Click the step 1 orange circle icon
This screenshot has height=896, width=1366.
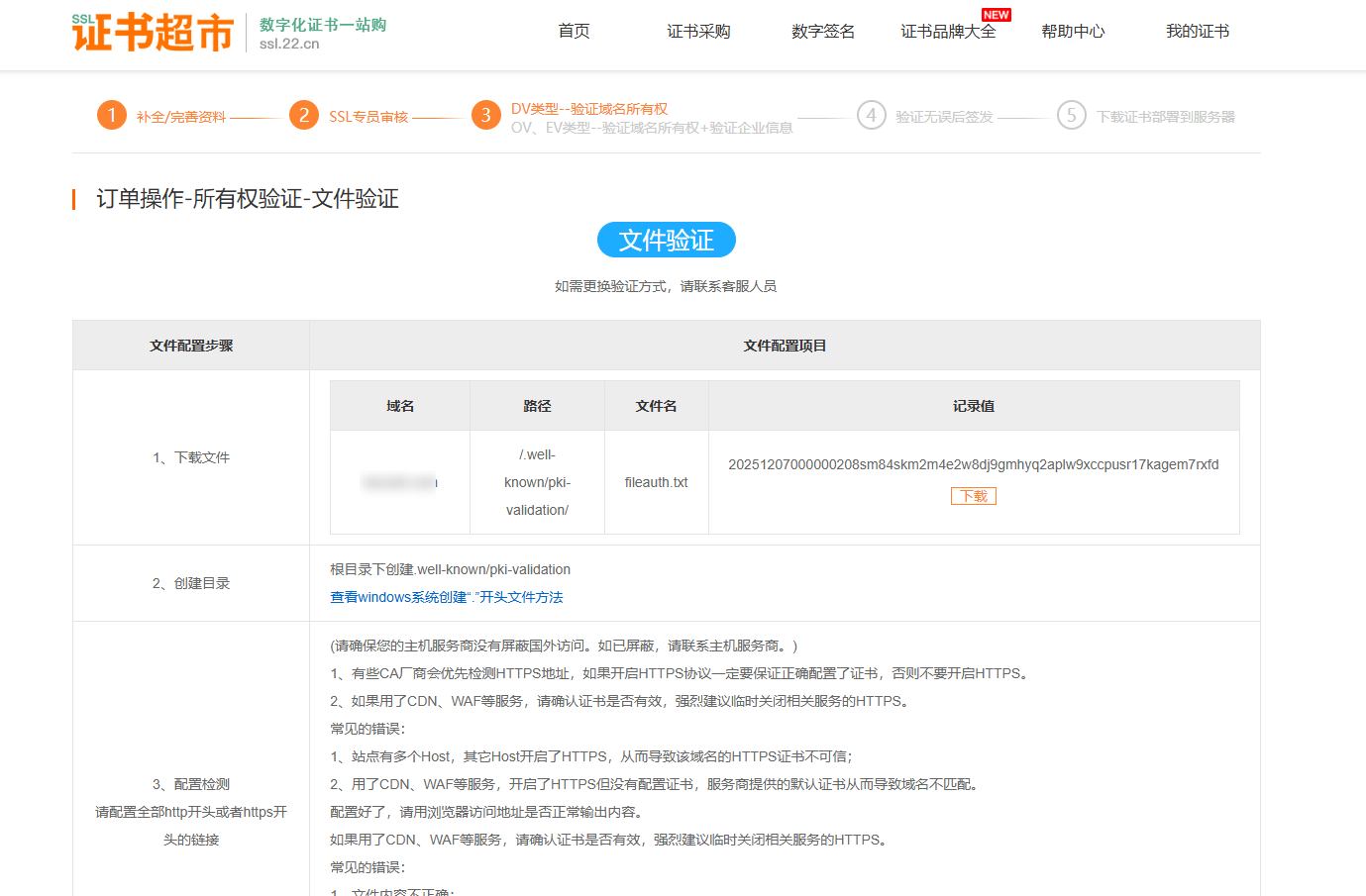[x=112, y=116]
